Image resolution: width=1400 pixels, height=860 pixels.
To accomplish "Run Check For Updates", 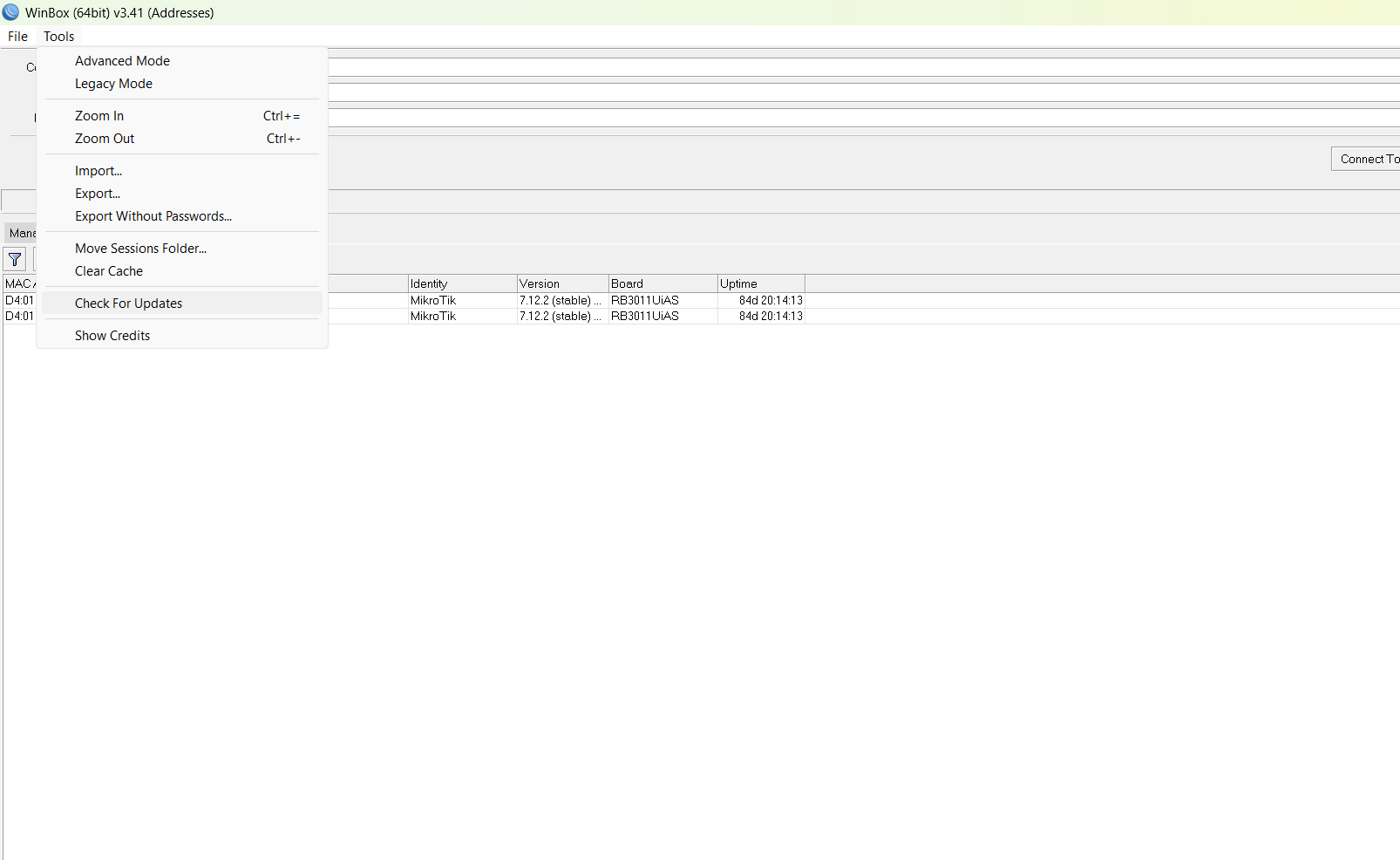I will tap(182, 304).
